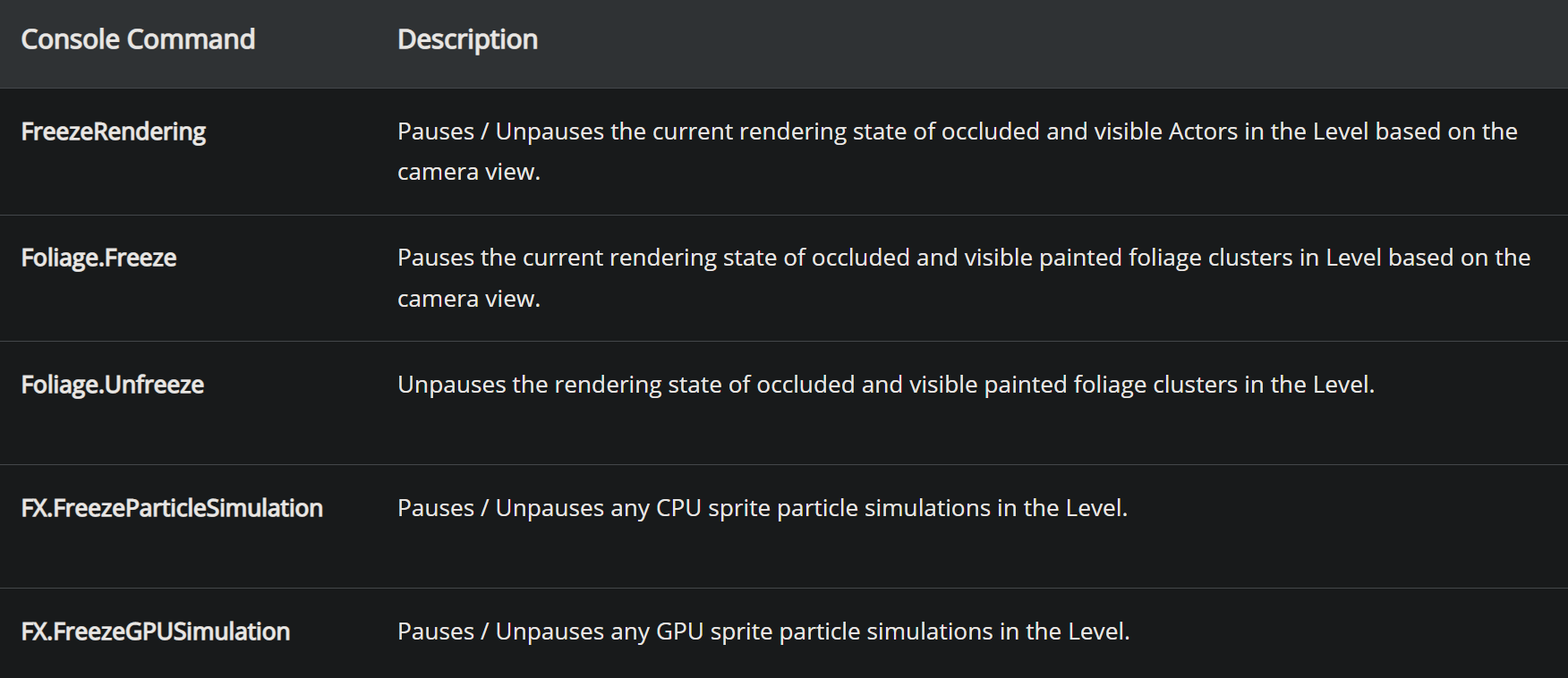Click the word GPU in the description
This screenshot has height=678, width=1568.
[x=680, y=631]
